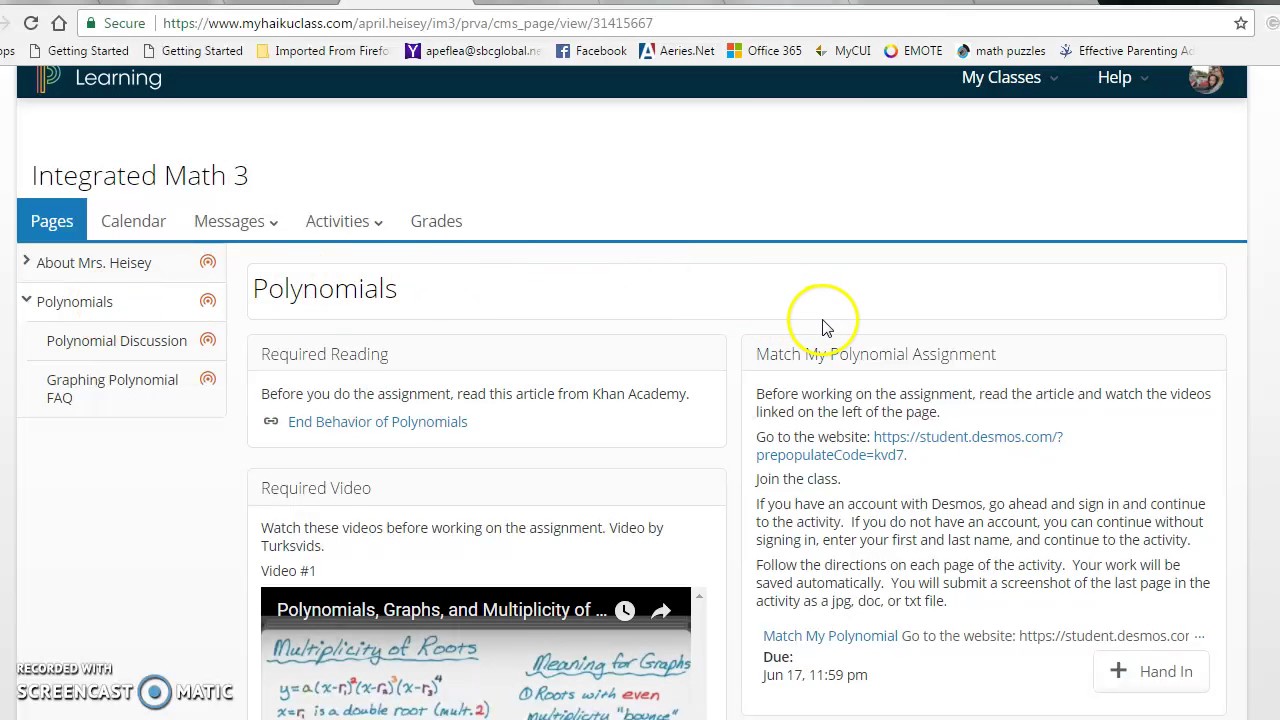Open the Activities dropdown
The height and width of the screenshot is (720, 1280).
344,221
